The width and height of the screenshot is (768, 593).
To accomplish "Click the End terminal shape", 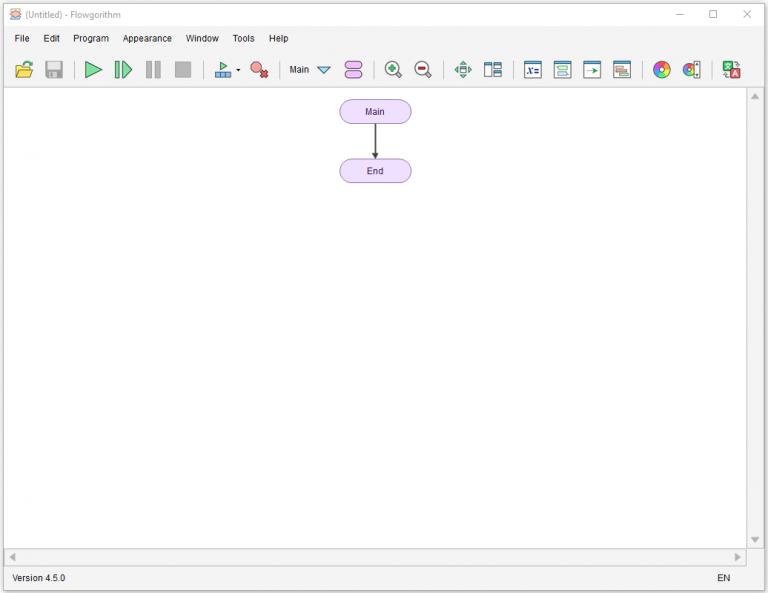I will pos(375,171).
